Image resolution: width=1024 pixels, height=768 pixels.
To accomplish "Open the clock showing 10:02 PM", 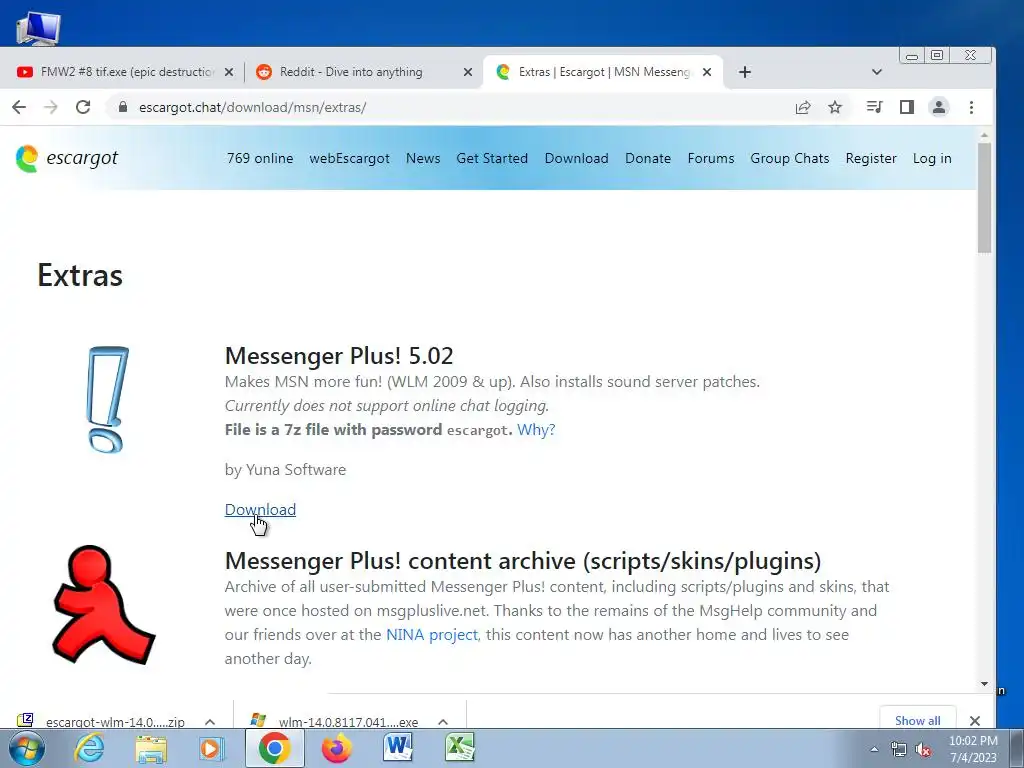I will pos(973,749).
